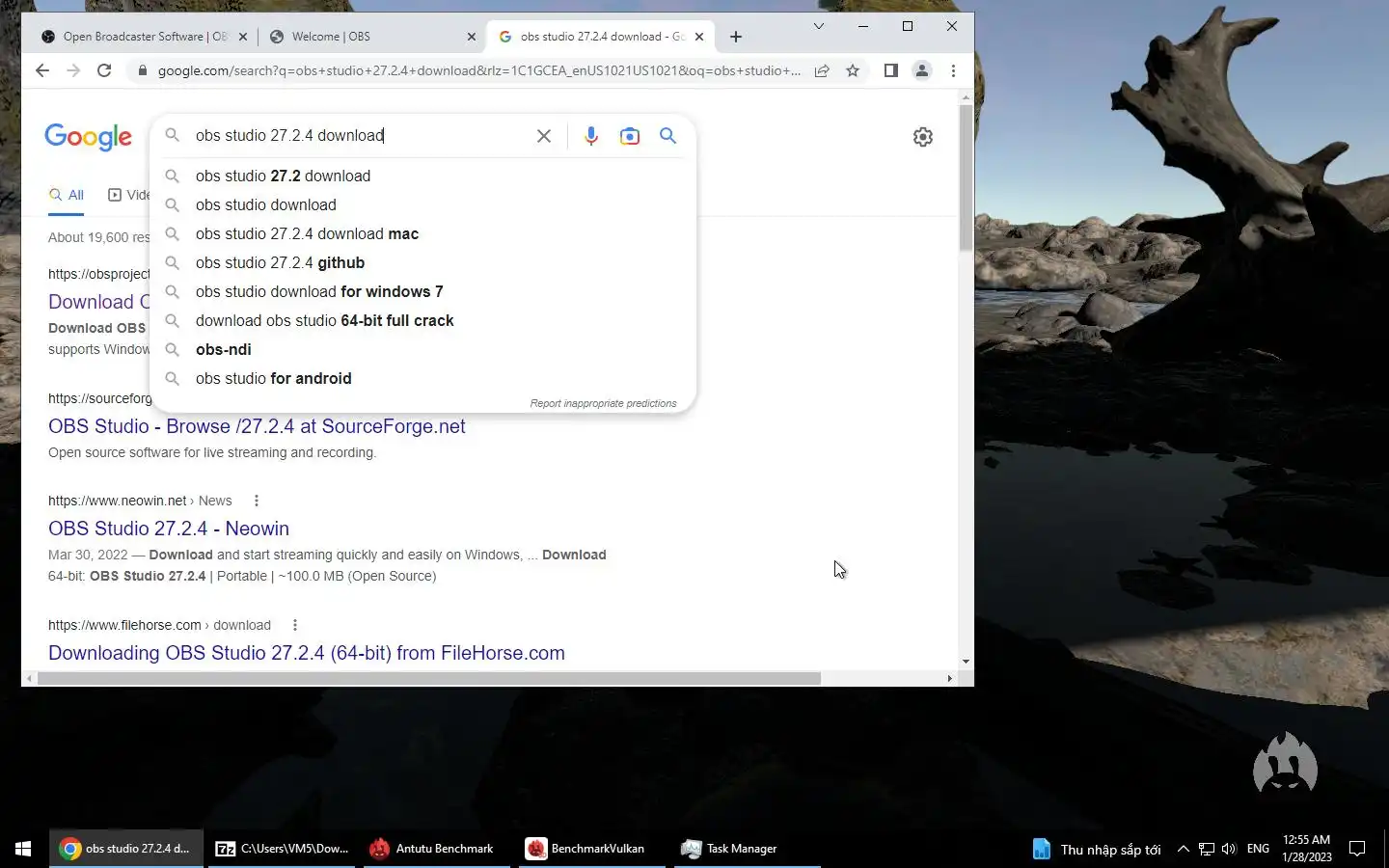1389x868 pixels.
Task: Click the Thu nhập sắp tới taskbar widget
Action: (x=1097, y=849)
